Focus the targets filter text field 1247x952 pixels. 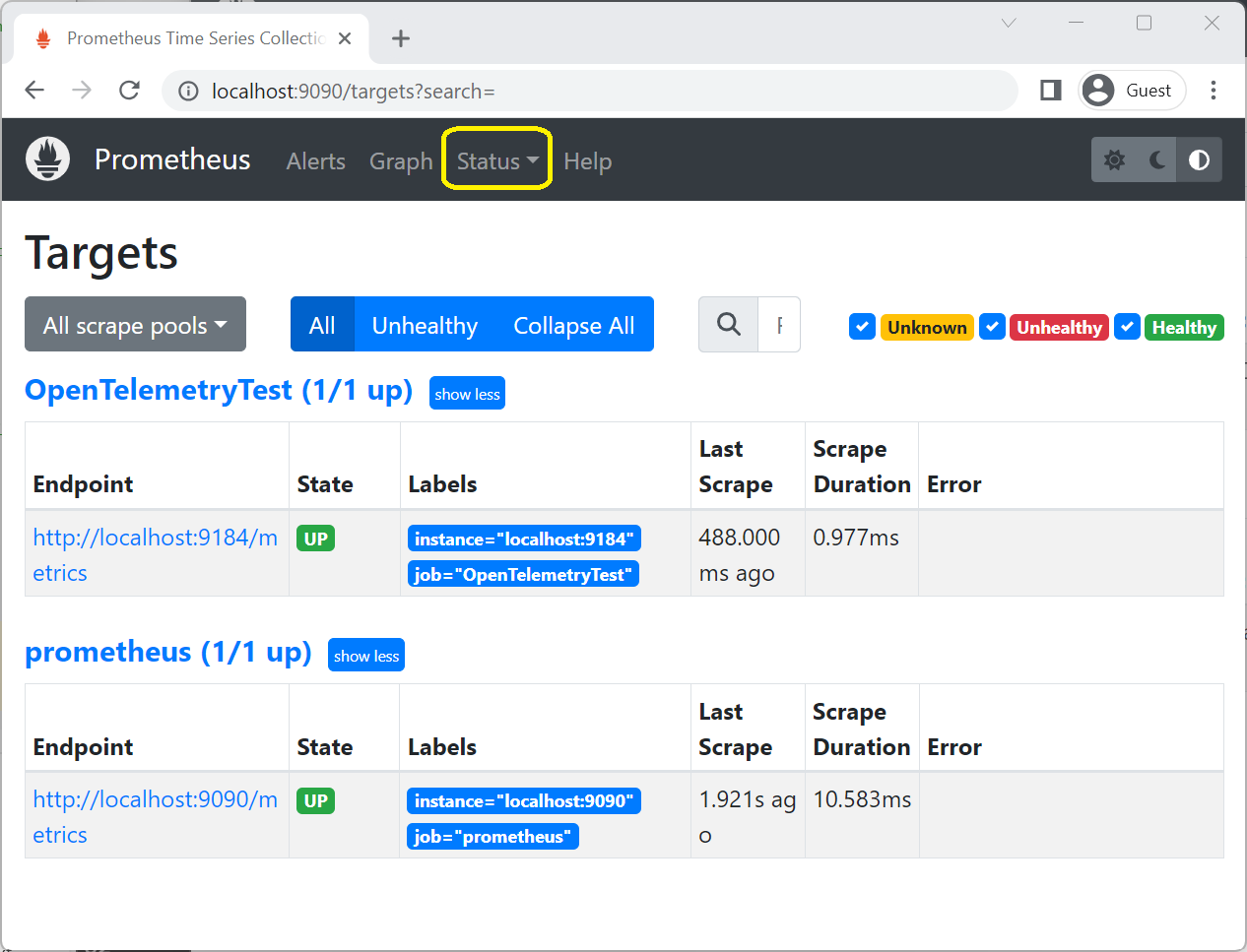(779, 324)
